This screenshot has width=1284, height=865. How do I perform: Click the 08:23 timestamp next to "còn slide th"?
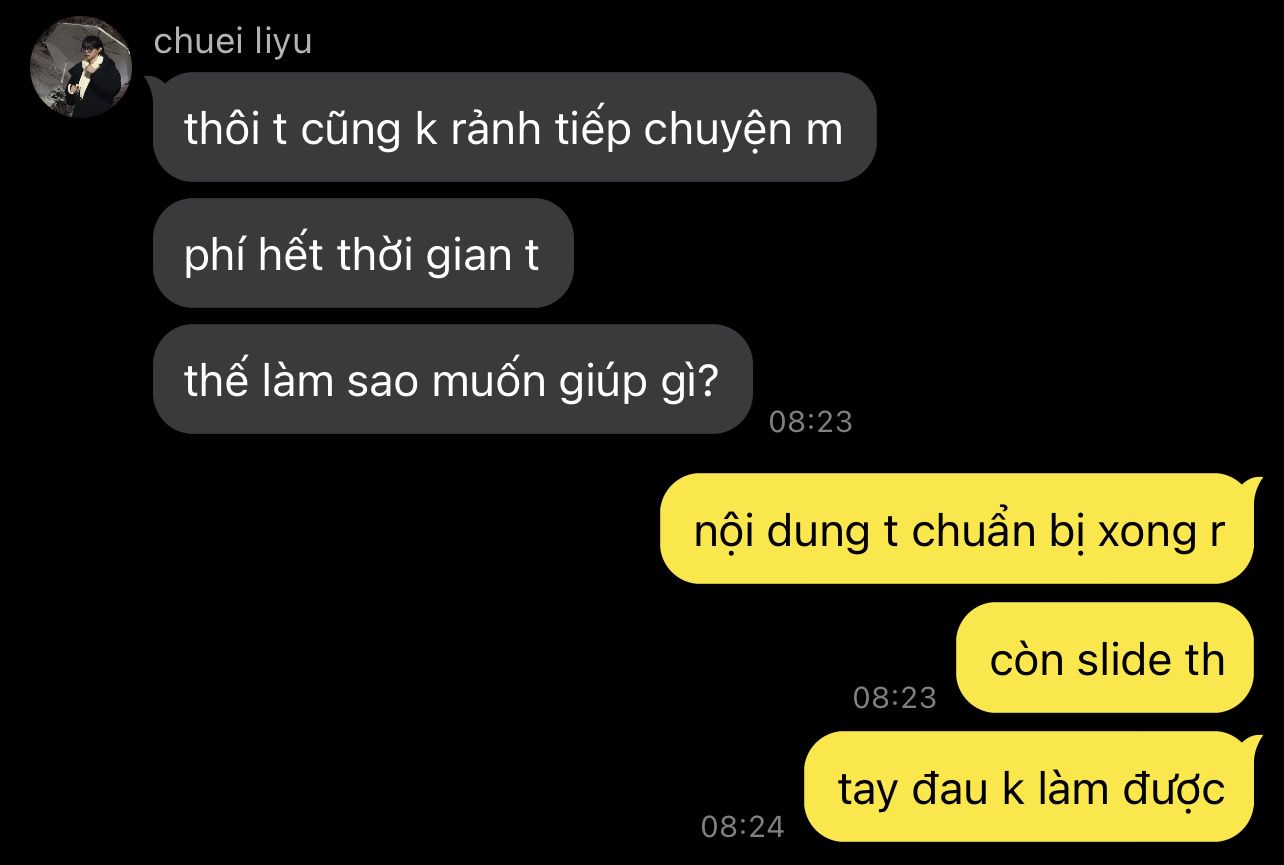coord(895,697)
